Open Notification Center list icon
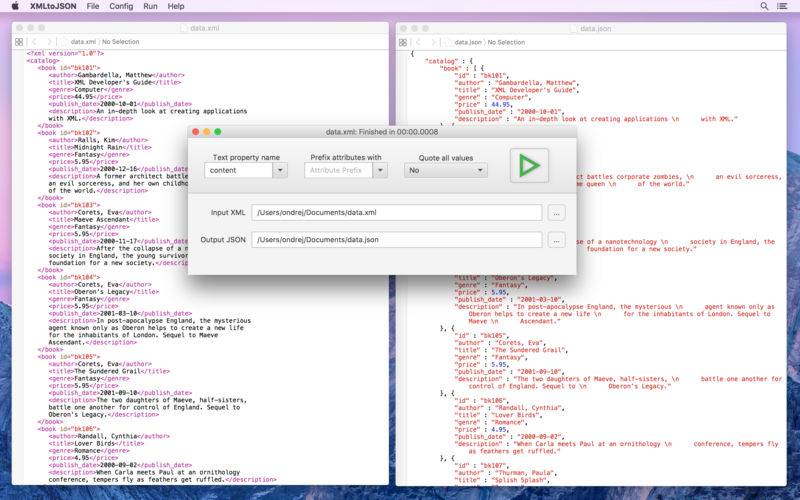The width and height of the screenshot is (800, 500). (x=782, y=6)
